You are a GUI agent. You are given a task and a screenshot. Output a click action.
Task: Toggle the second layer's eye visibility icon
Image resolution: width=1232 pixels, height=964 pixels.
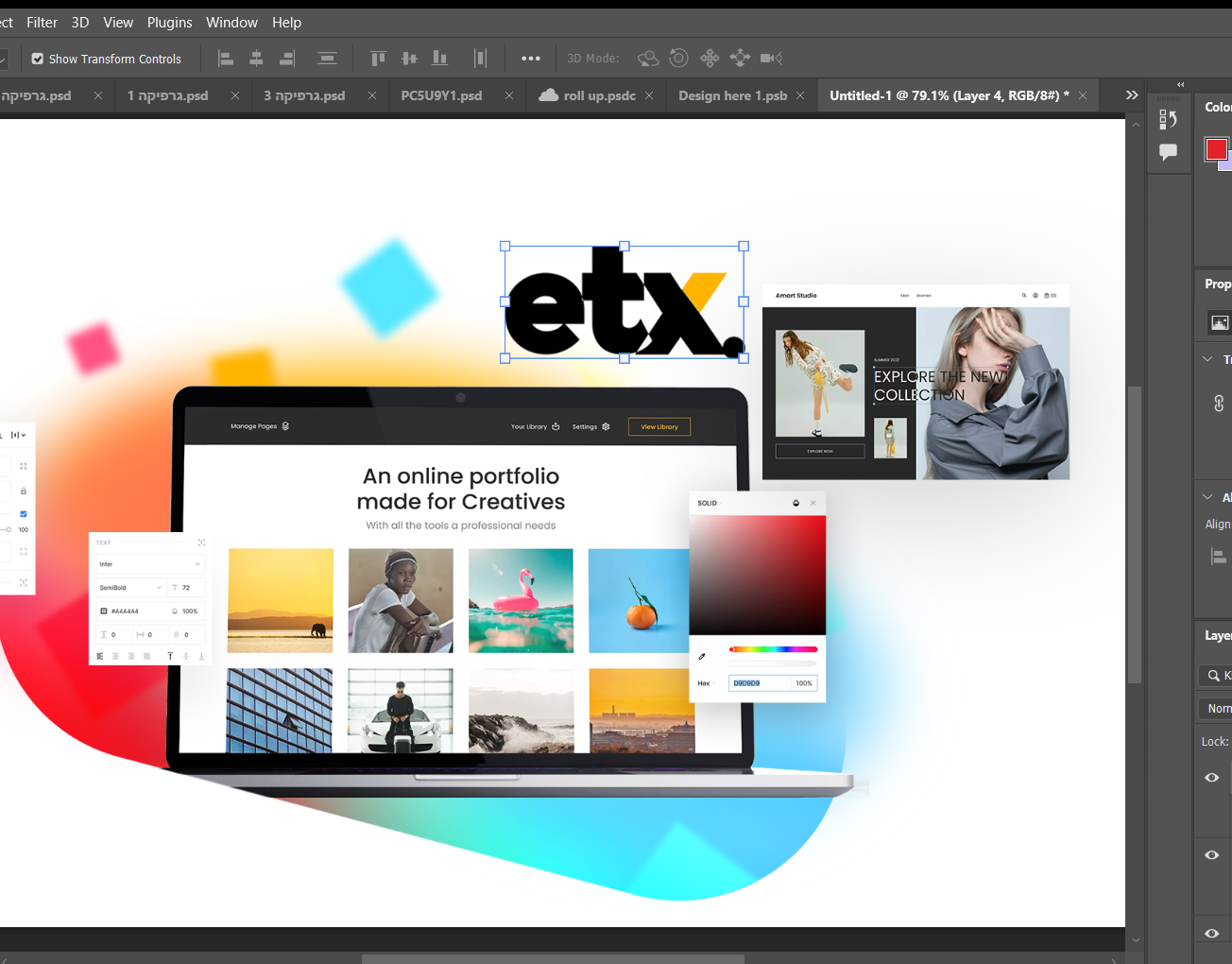click(1212, 855)
